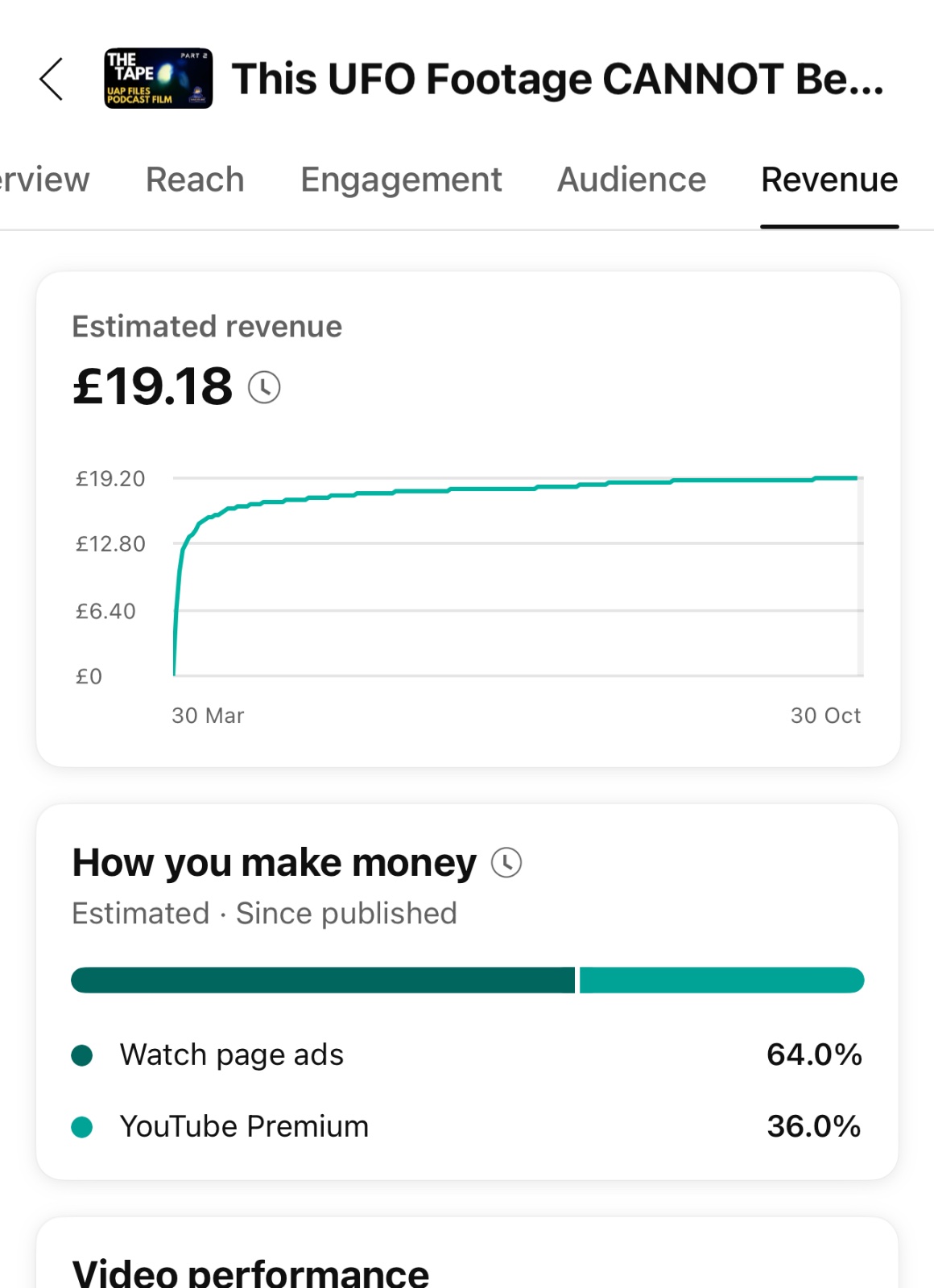
Task: Tap the teal YouTube Premium dot
Action: coord(82,1127)
